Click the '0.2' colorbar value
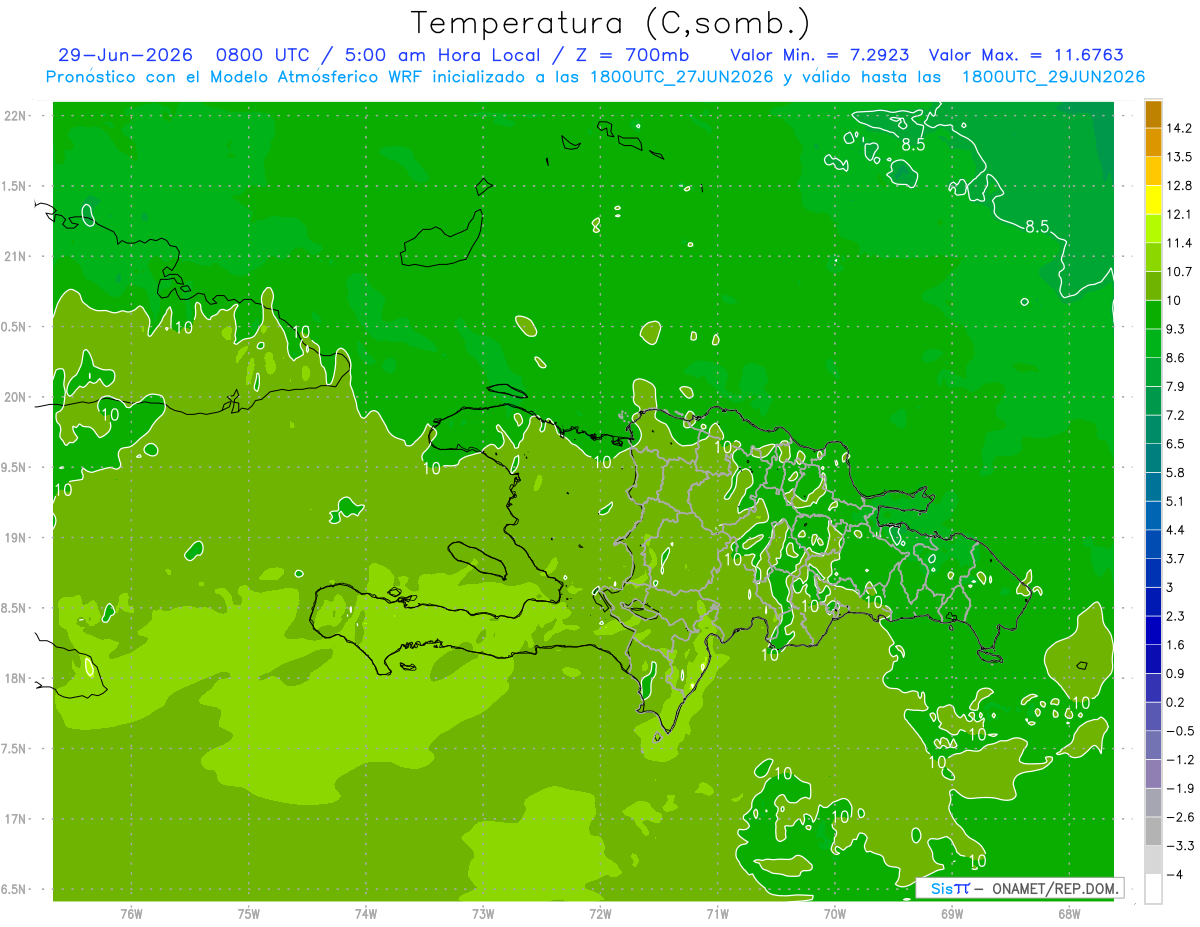1200x927 pixels. (1176, 702)
